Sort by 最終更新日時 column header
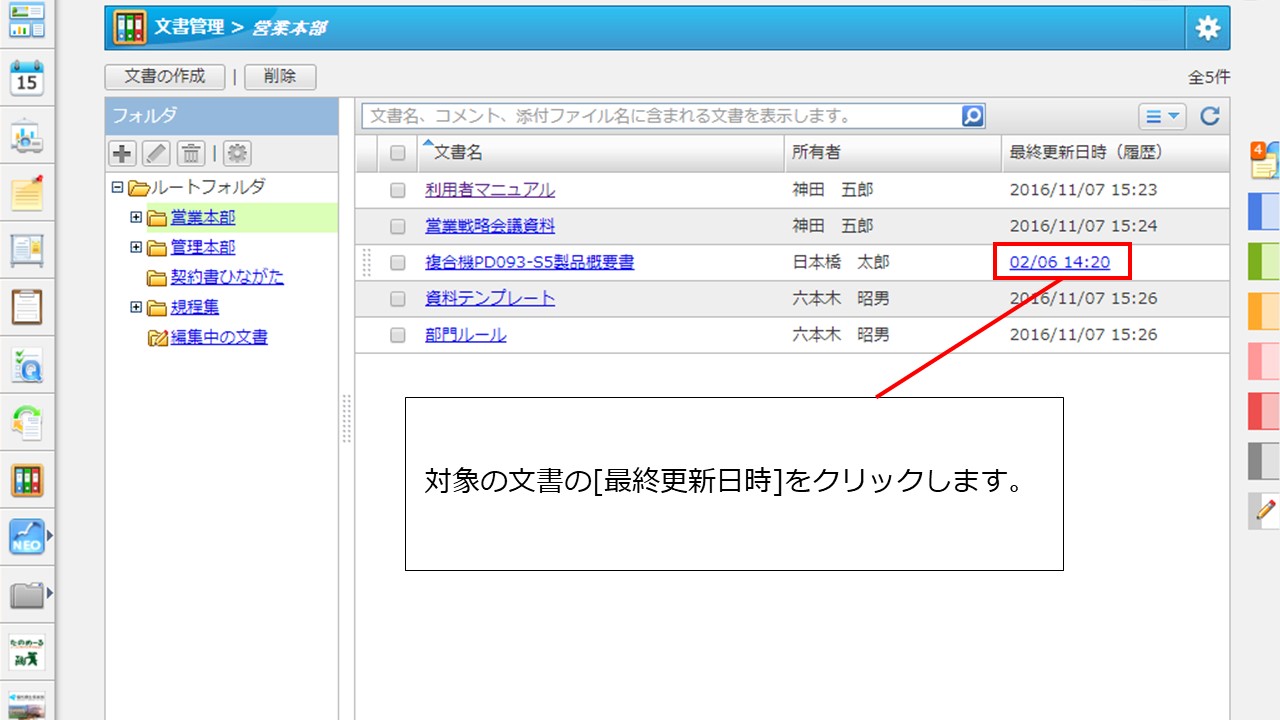1280x720 pixels. pos(1085,153)
